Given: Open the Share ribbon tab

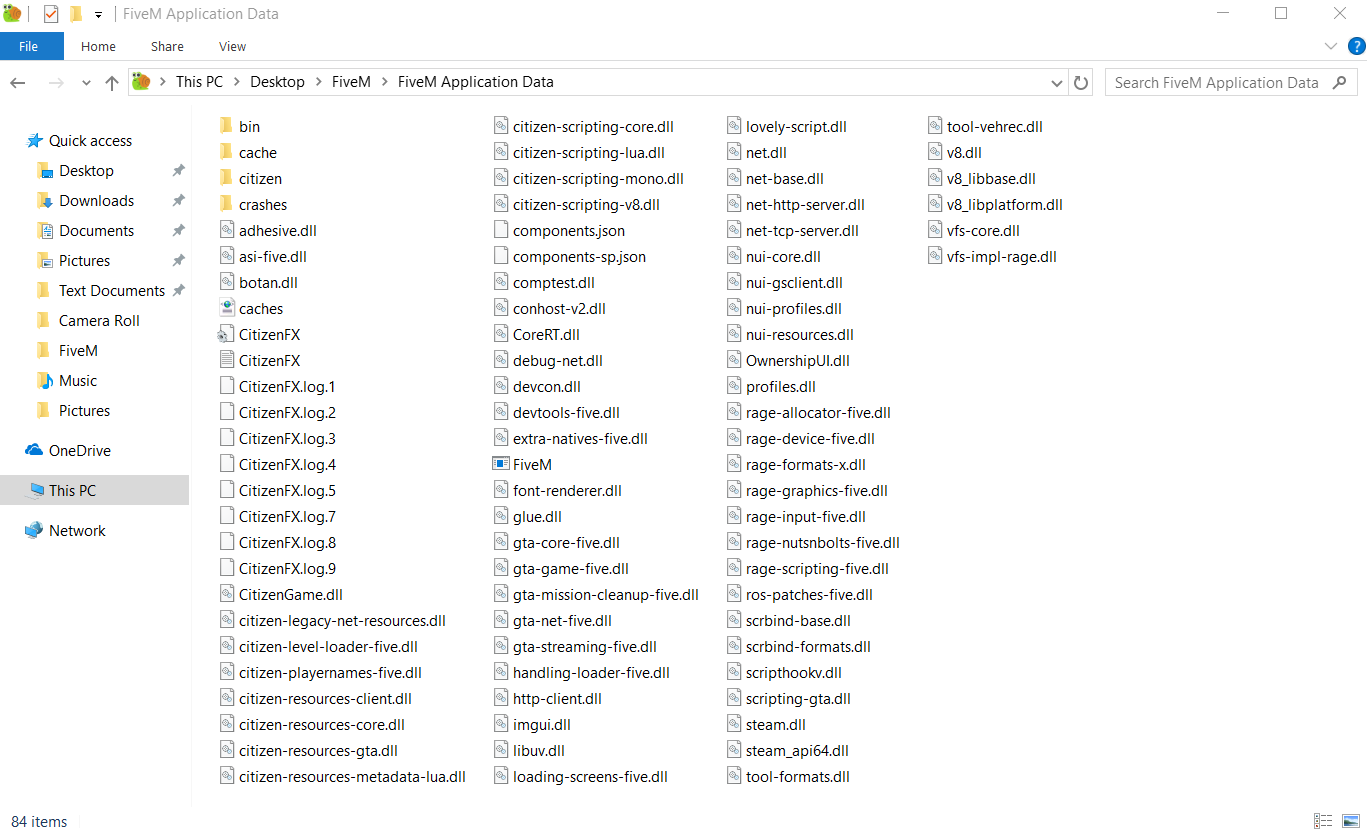Looking at the screenshot, I should click(167, 46).
